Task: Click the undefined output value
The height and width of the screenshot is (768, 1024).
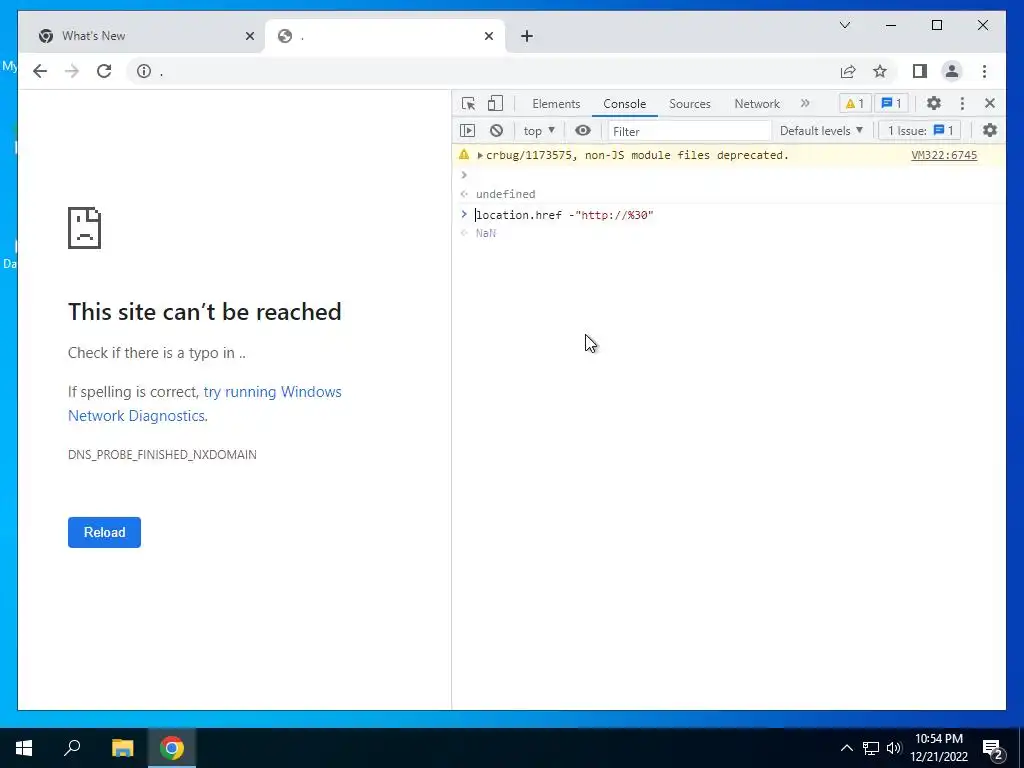Action: (505, 194)
